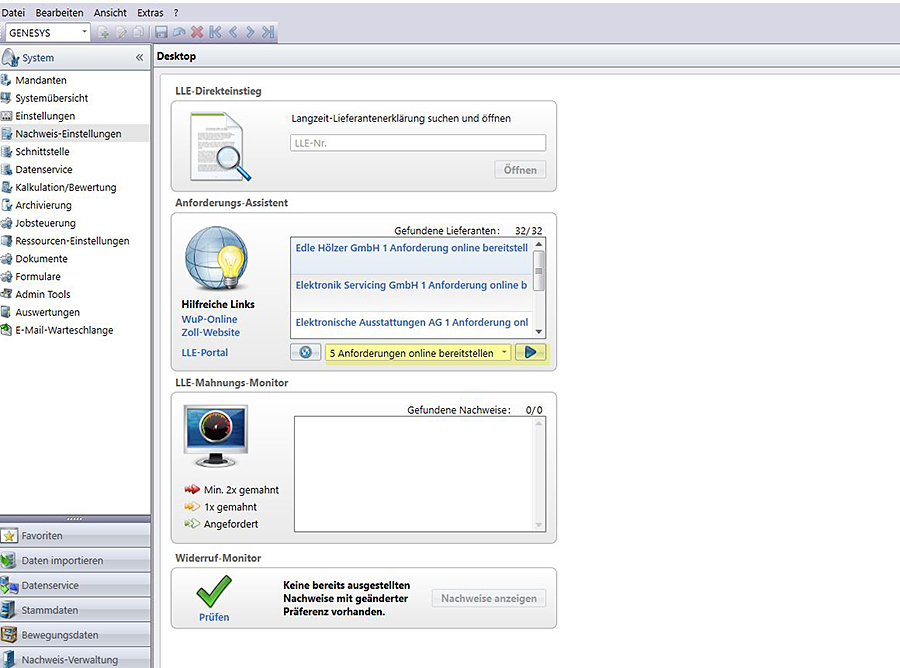Switch to the Stammdaten navigation section
The width and height of the screenshot is (900, 668).
coord(50,610)
